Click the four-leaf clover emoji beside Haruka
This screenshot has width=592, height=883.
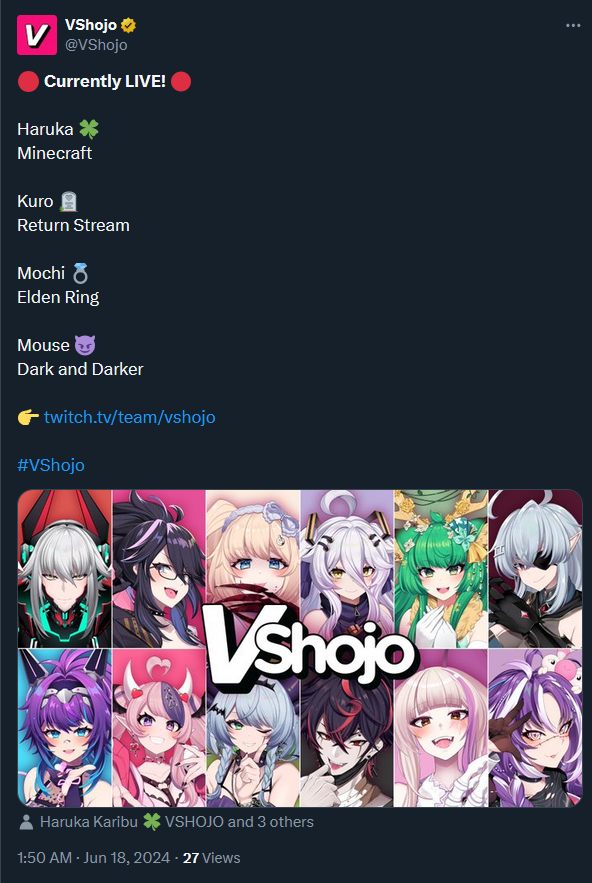coord(88,129)
